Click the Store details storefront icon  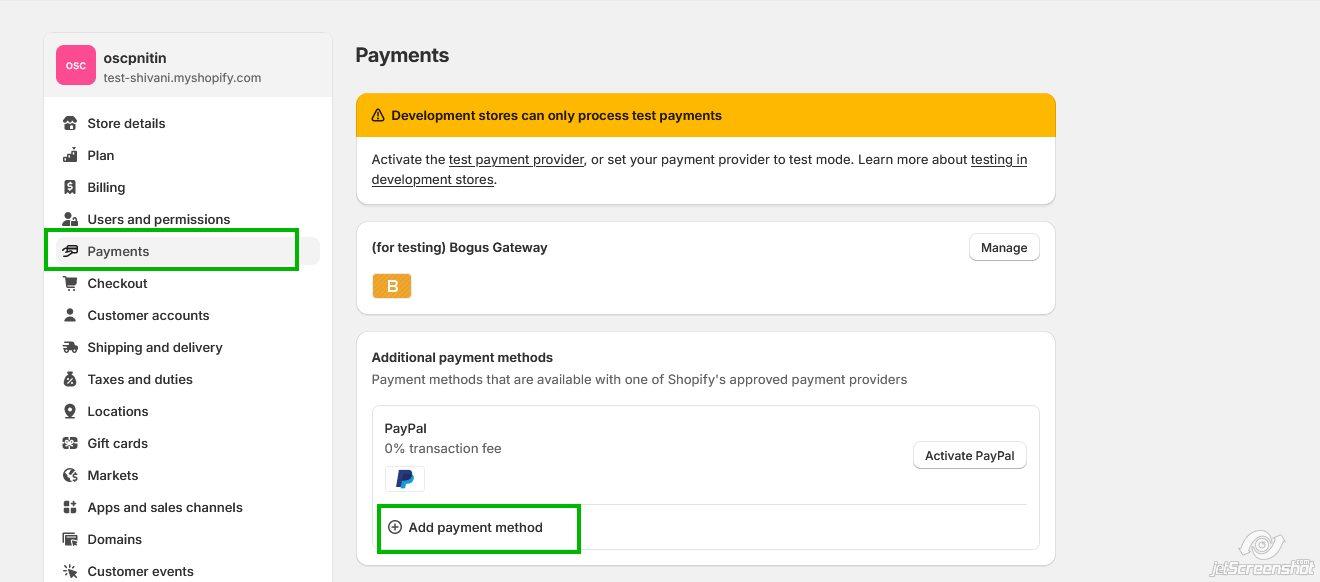(70, 124)
